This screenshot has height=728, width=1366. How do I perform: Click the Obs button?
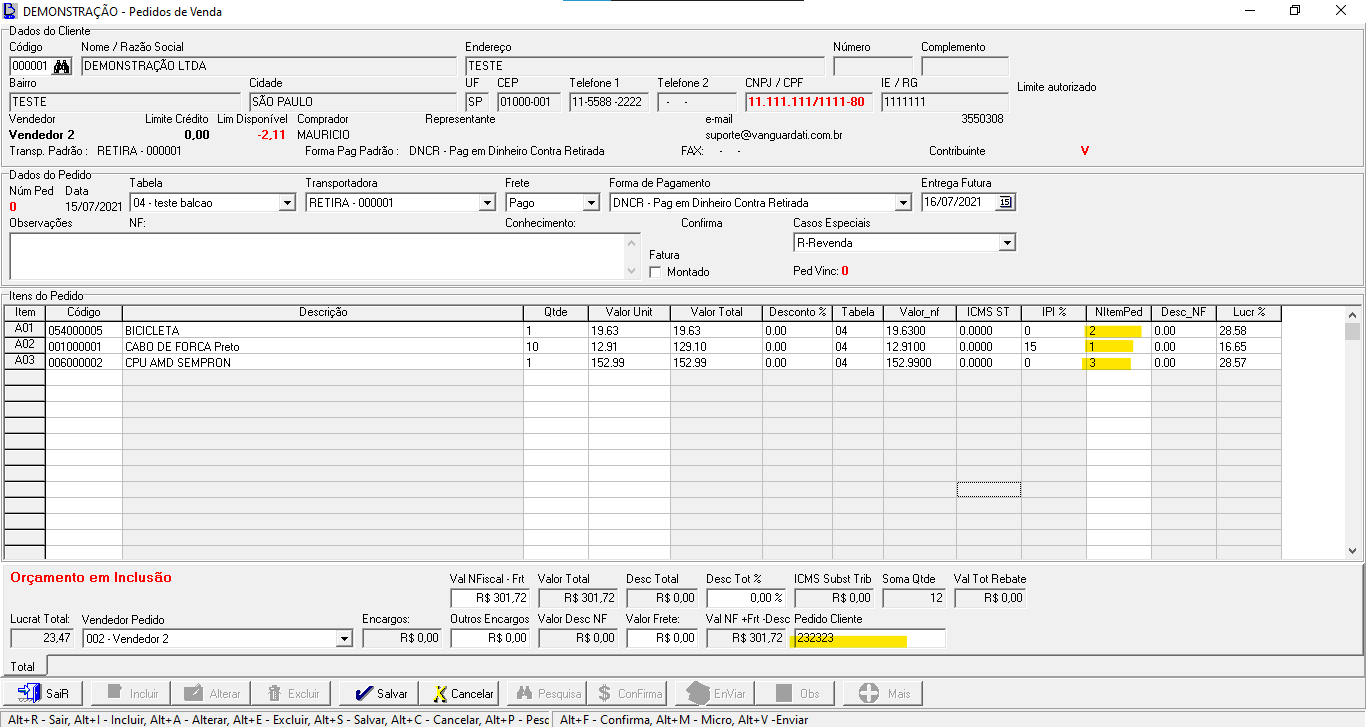tap(797, 693)
